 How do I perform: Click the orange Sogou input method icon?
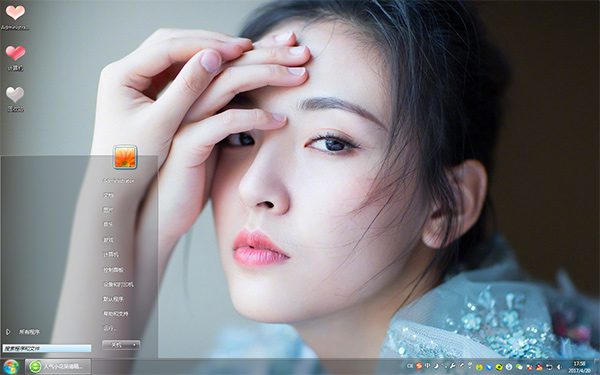point(419,366)
